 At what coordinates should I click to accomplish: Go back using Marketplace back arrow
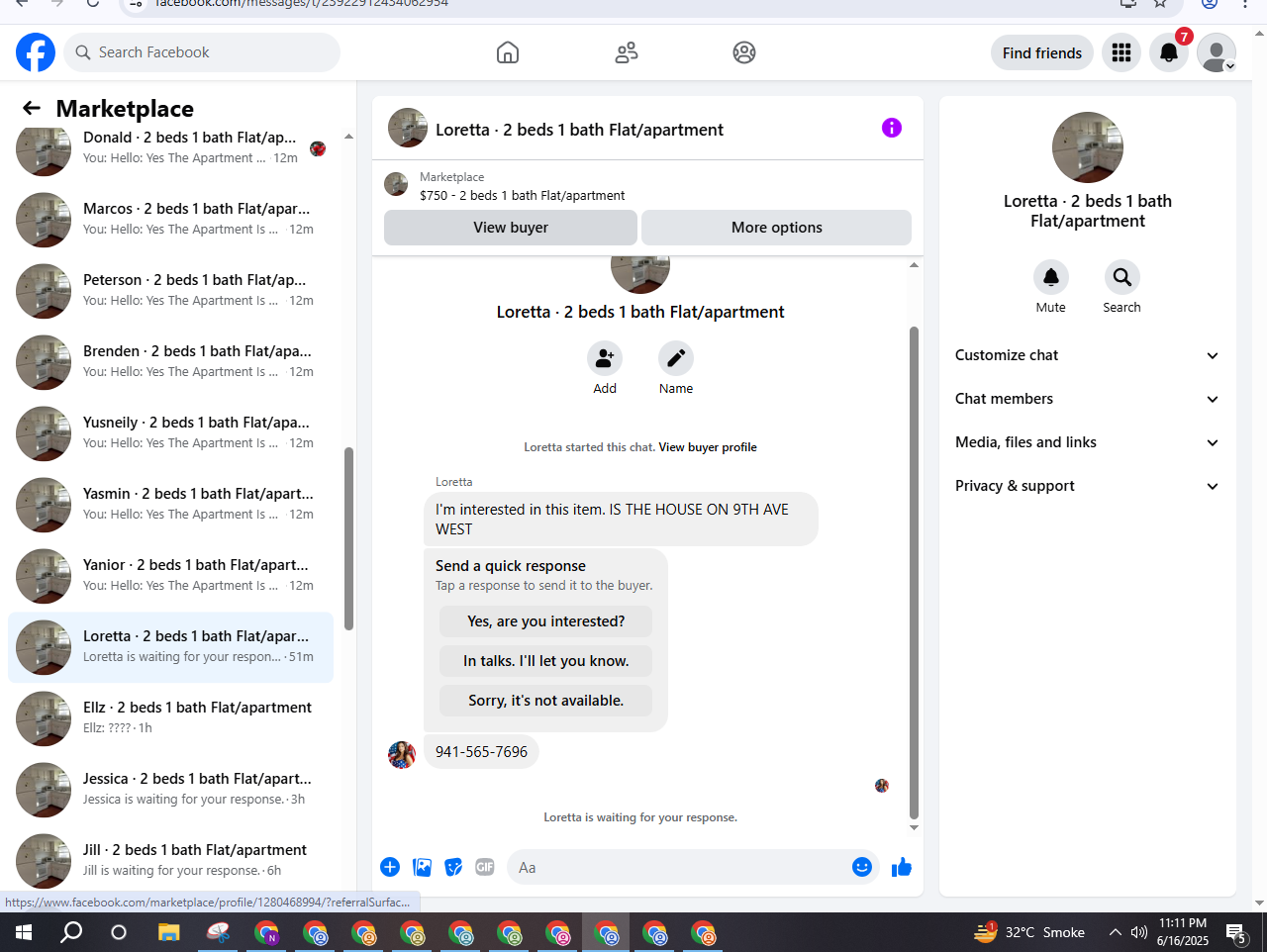tap(32, 108)
